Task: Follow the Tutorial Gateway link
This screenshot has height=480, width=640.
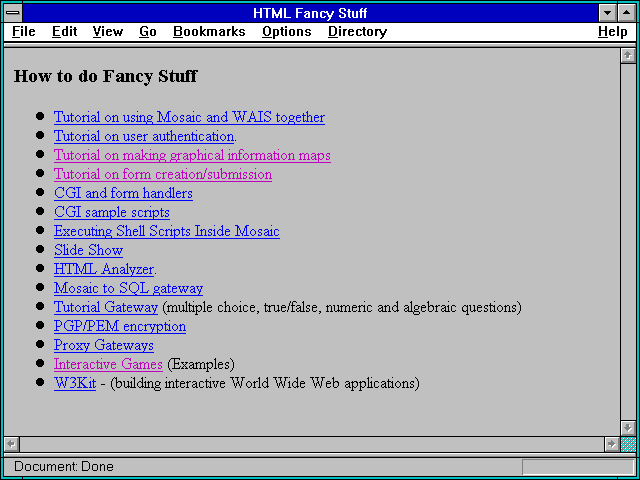Action: (x=106, y=307)
